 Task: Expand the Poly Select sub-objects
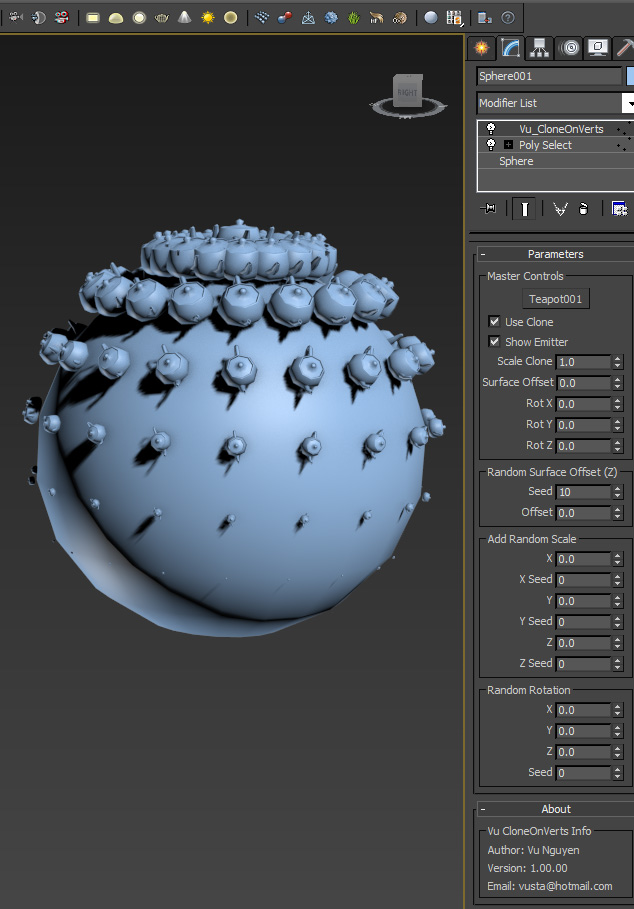[x=508, y=145]
